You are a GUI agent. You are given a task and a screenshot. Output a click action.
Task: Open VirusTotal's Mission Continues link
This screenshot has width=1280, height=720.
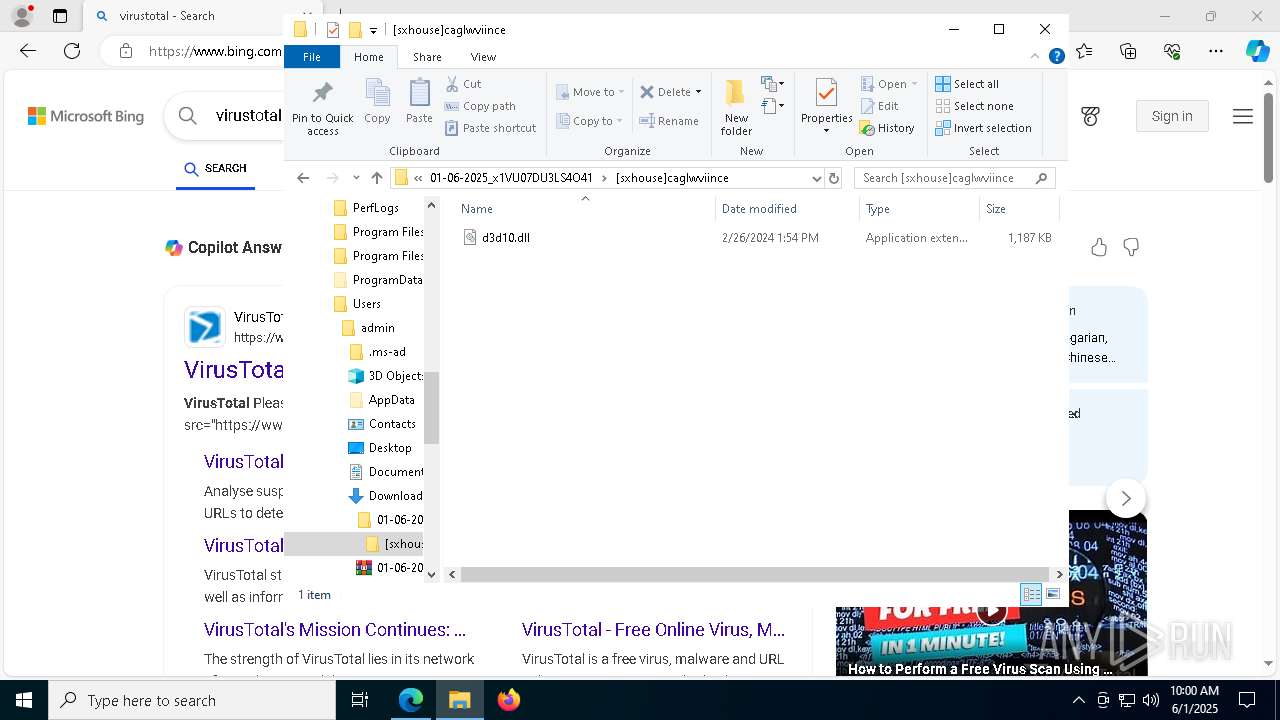pyautogui.click(x=335, y=630)
